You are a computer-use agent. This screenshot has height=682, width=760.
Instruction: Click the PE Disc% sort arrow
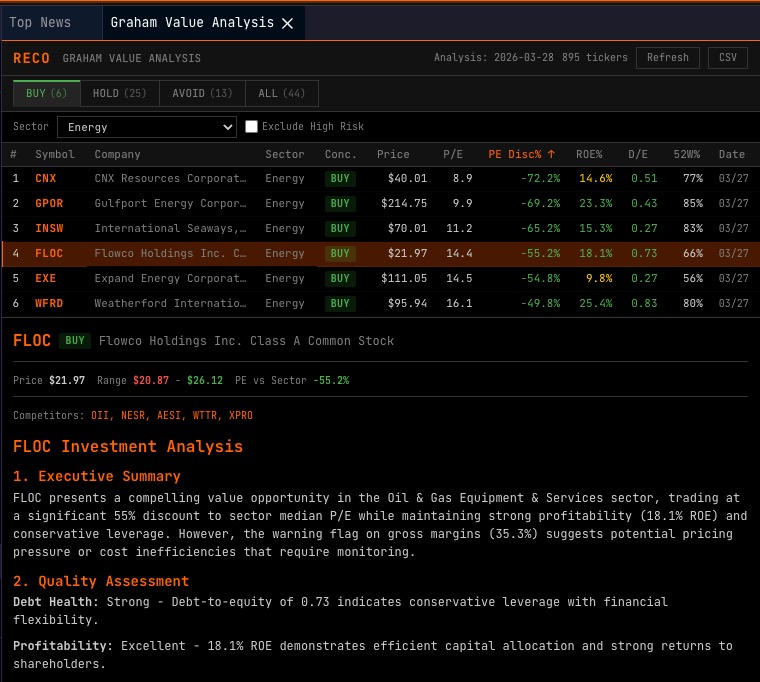(551, 155)
